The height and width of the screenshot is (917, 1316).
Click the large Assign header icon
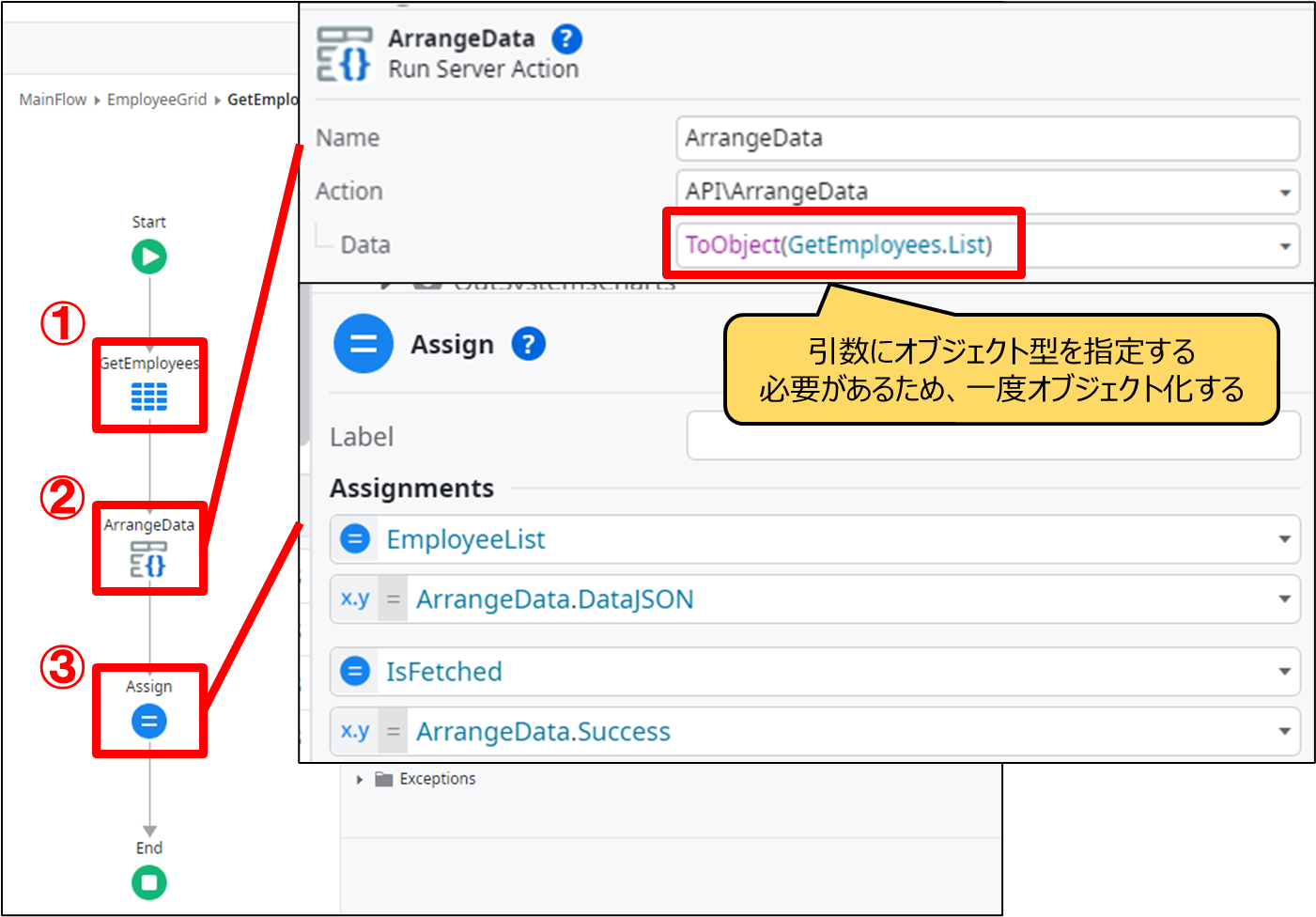364,344
